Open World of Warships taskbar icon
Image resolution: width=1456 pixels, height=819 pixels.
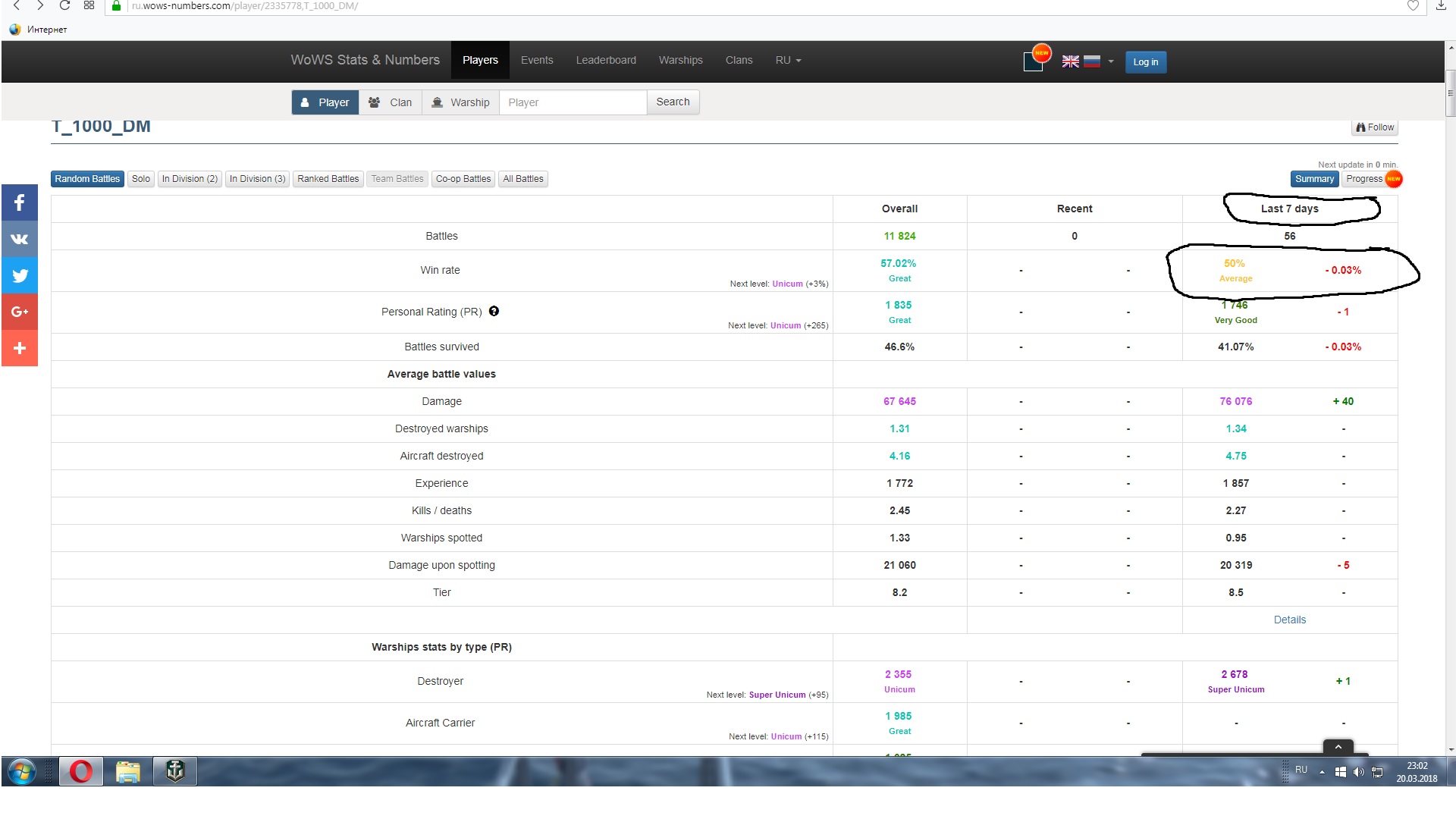(x=175, y=772)
